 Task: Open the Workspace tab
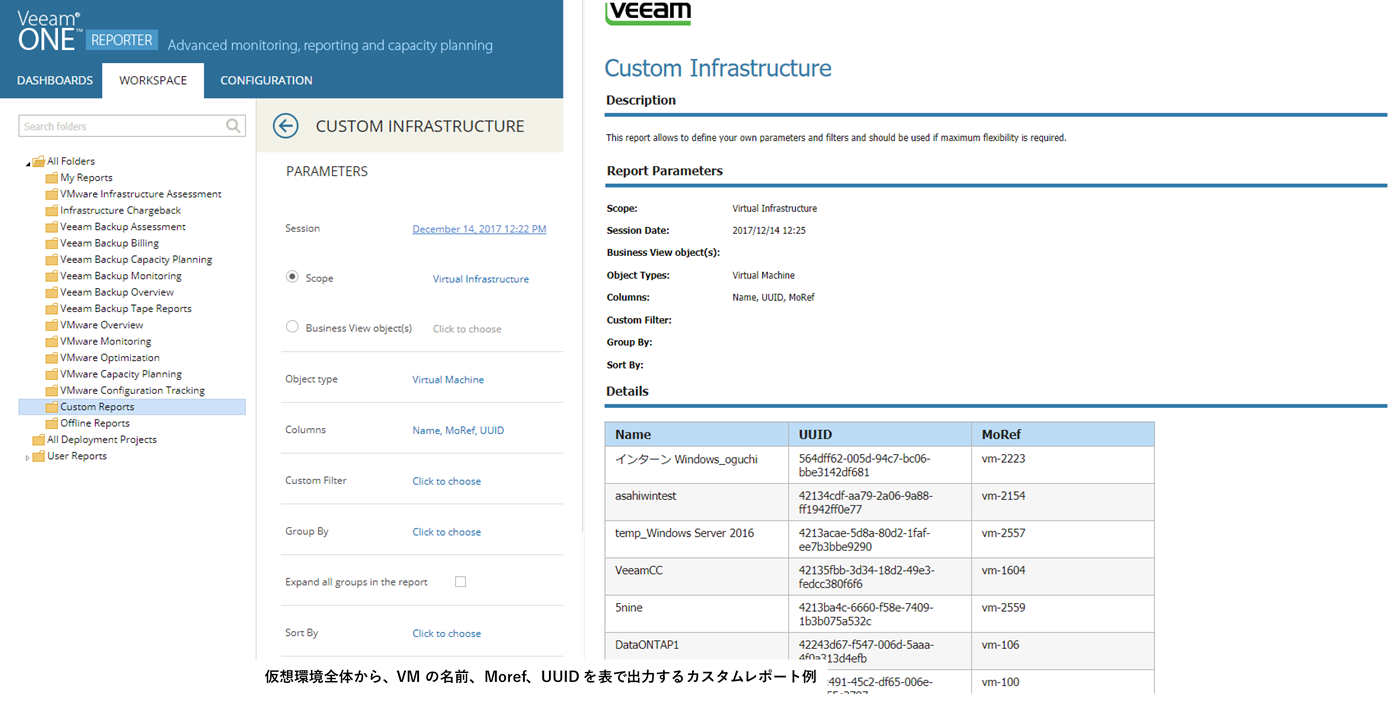pyautogui.click(x=153, y=80)
